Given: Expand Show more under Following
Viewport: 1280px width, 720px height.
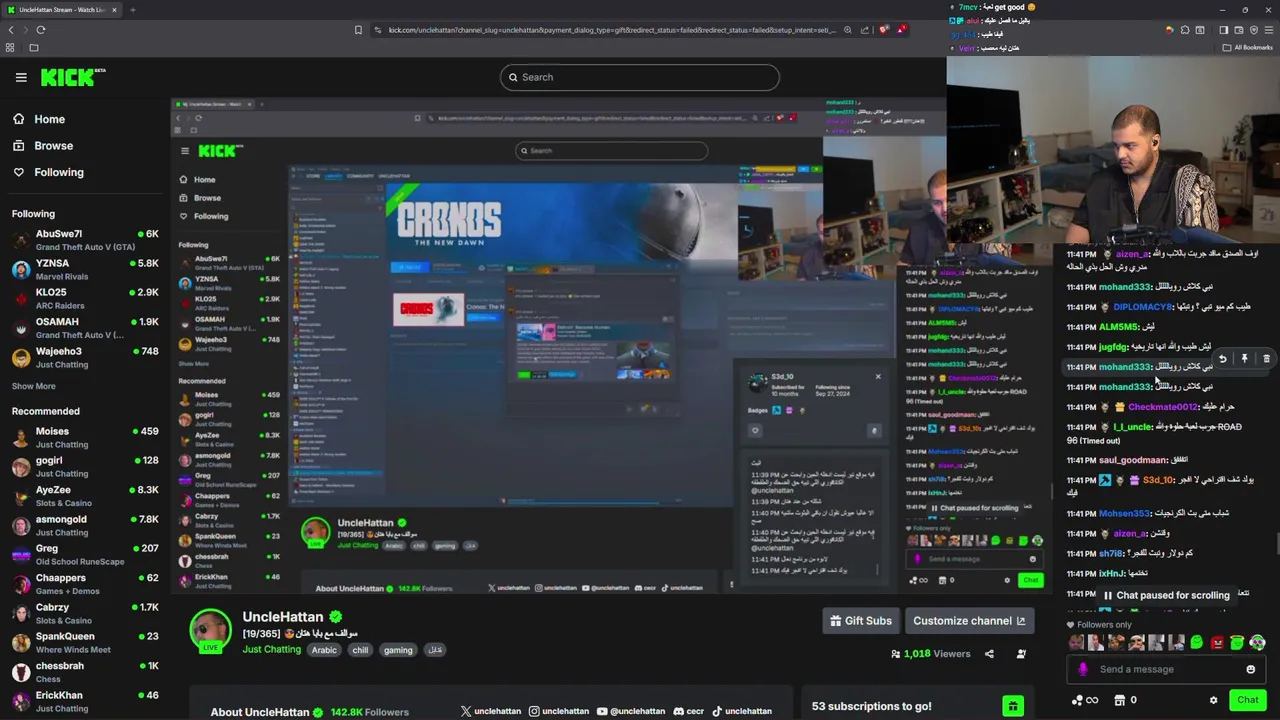Looking at the screenshot, I should [33, 386].
